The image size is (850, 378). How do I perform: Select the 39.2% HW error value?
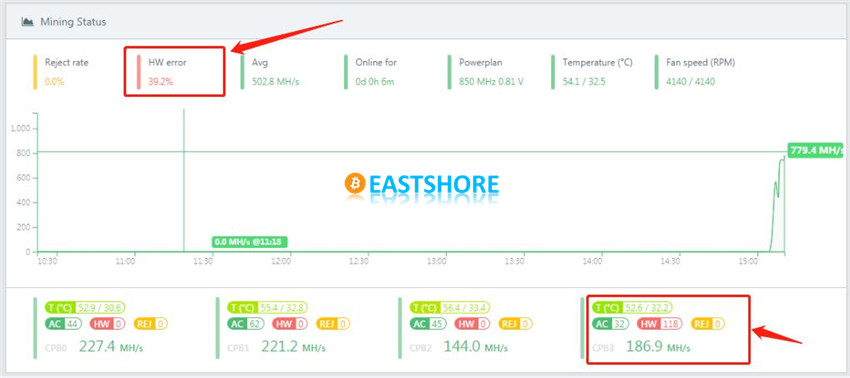pyautogui.click(x=160, y=82)
